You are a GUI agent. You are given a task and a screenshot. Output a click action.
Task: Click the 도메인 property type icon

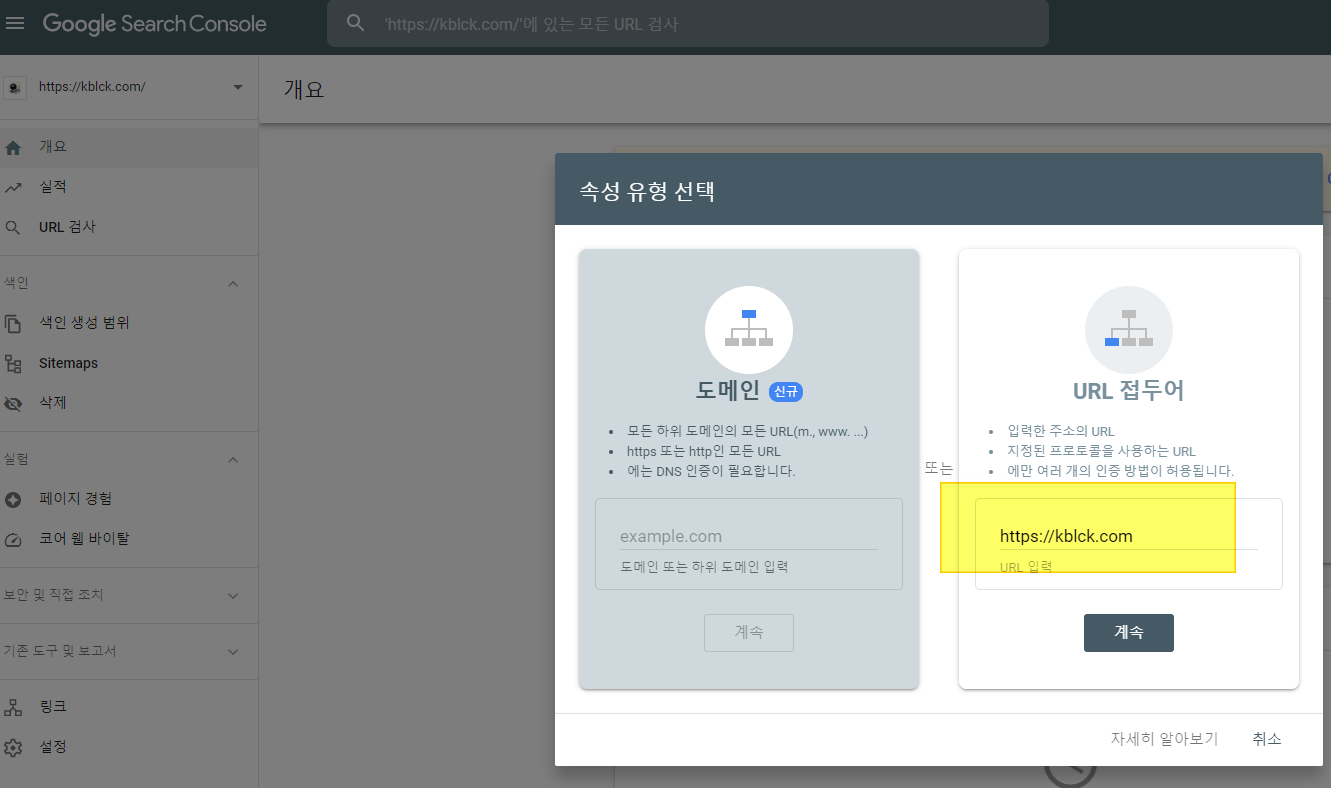point(749,330)
